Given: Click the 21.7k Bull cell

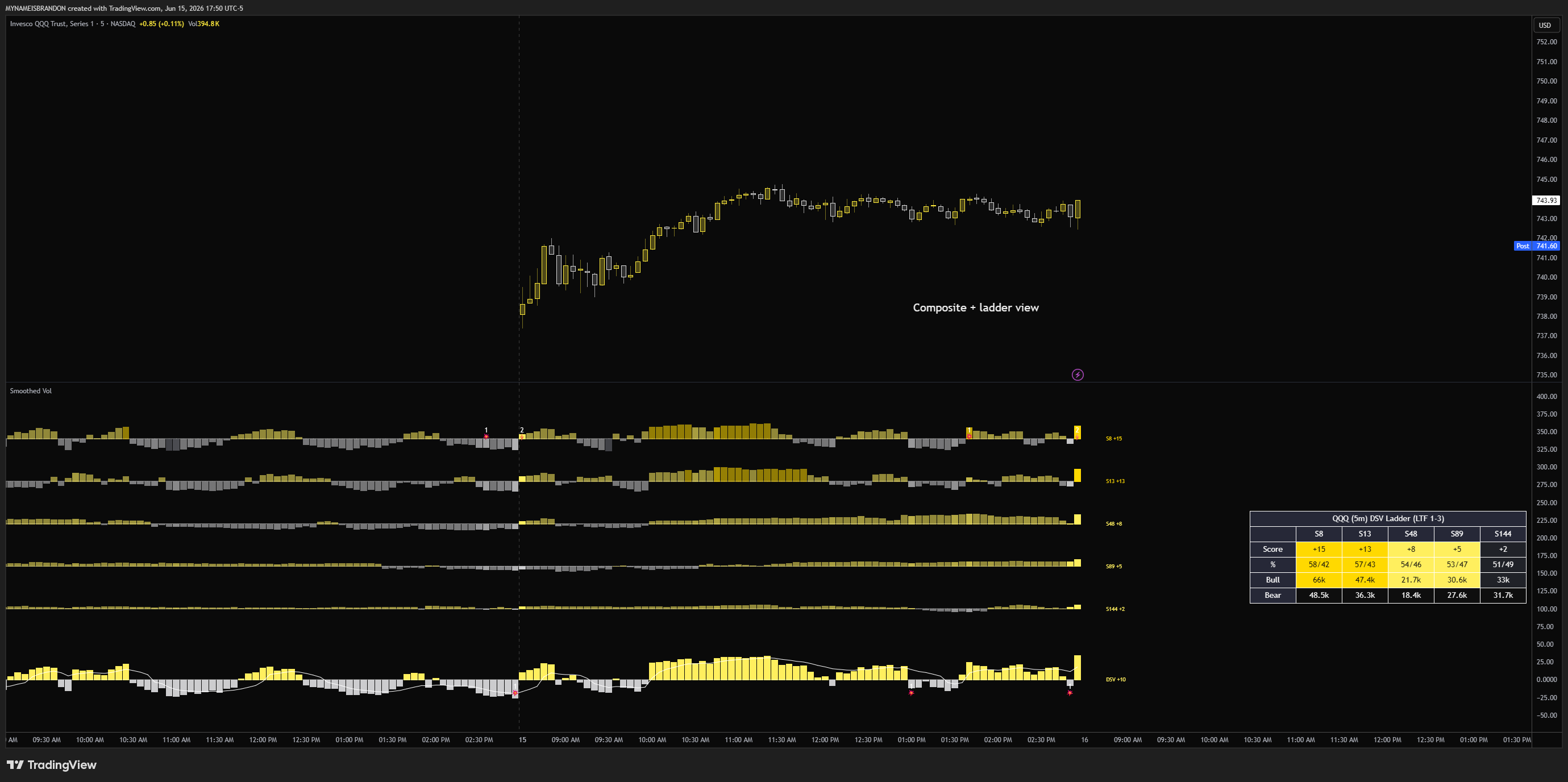Looking at the screenshot, I should click(x=1411, y=580).
